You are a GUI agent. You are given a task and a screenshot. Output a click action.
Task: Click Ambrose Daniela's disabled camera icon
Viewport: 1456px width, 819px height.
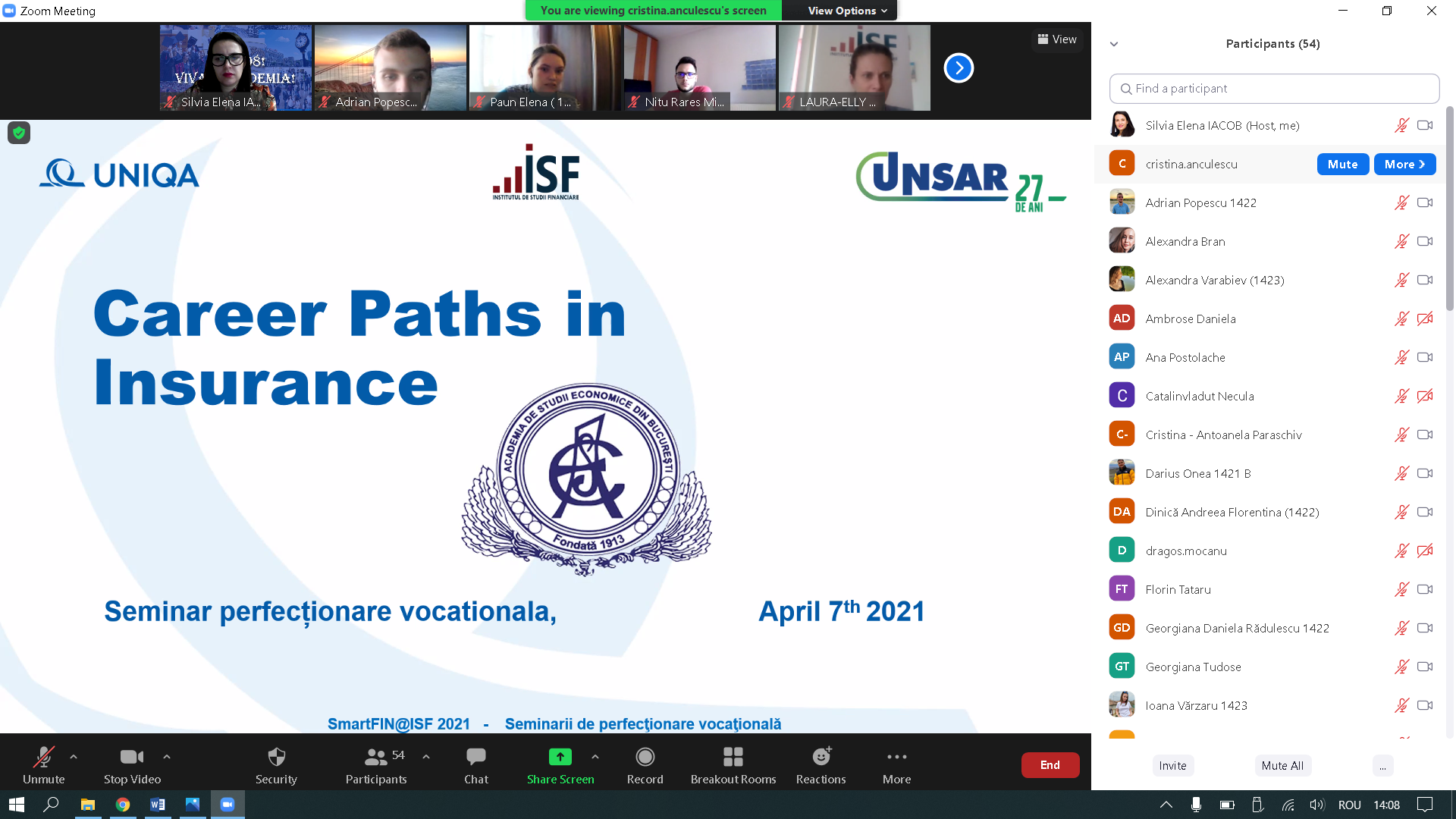1425,318
